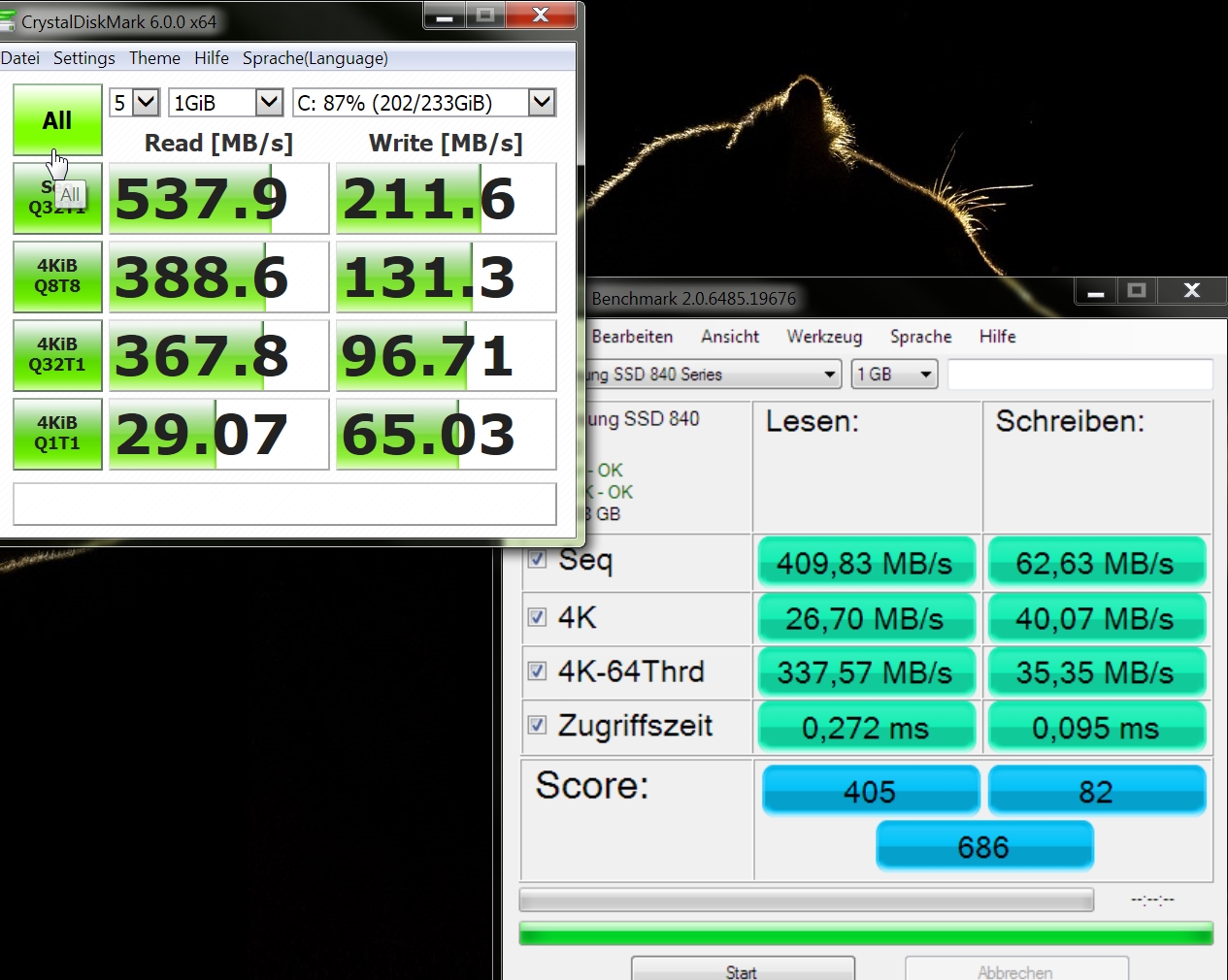The height and width of the screenshot is (980, 1228).
Task: Click the --:--:-- elapsed time readout
Action: point(1152,900)
